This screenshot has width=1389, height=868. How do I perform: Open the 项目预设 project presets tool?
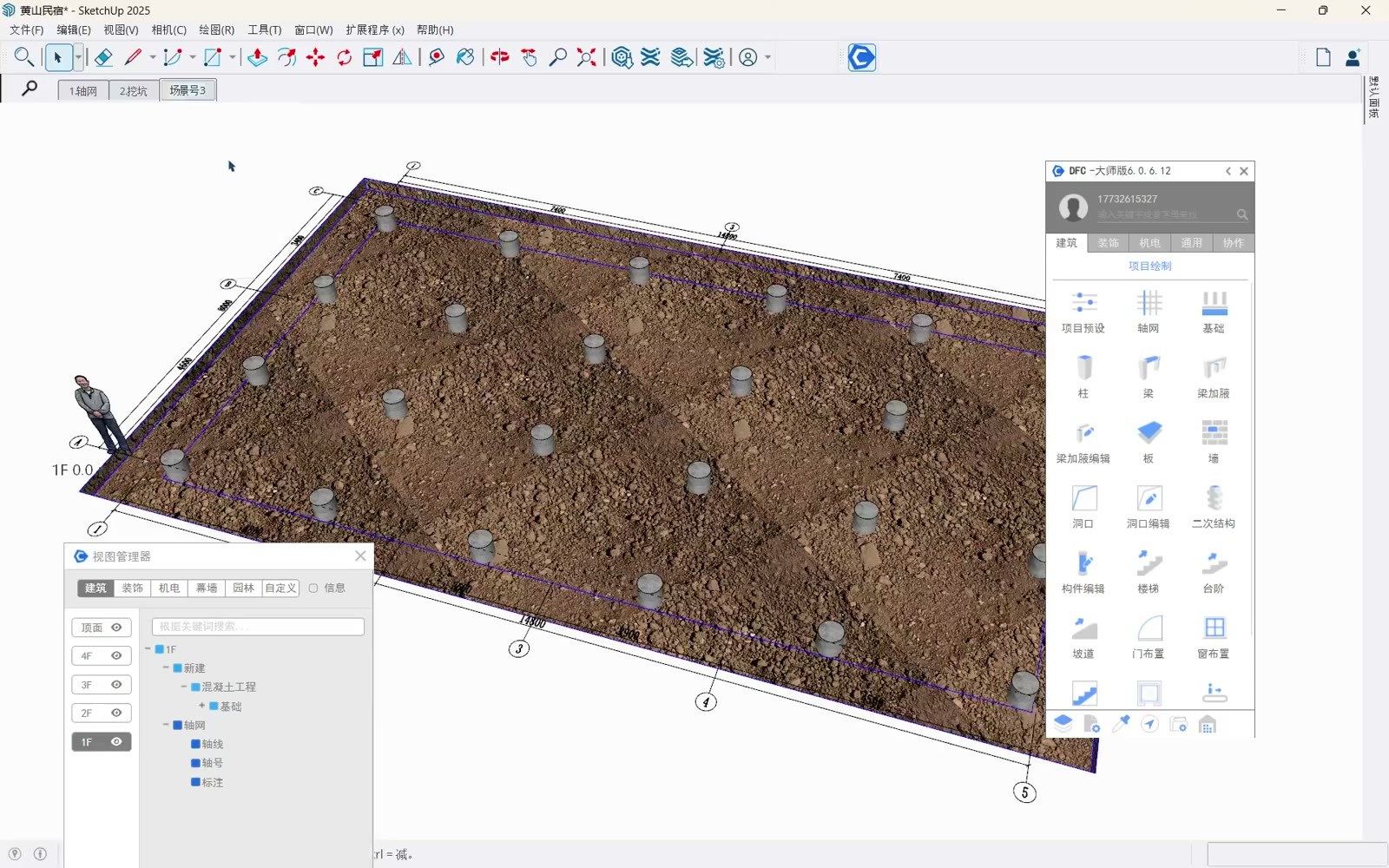click(1083, 312)
